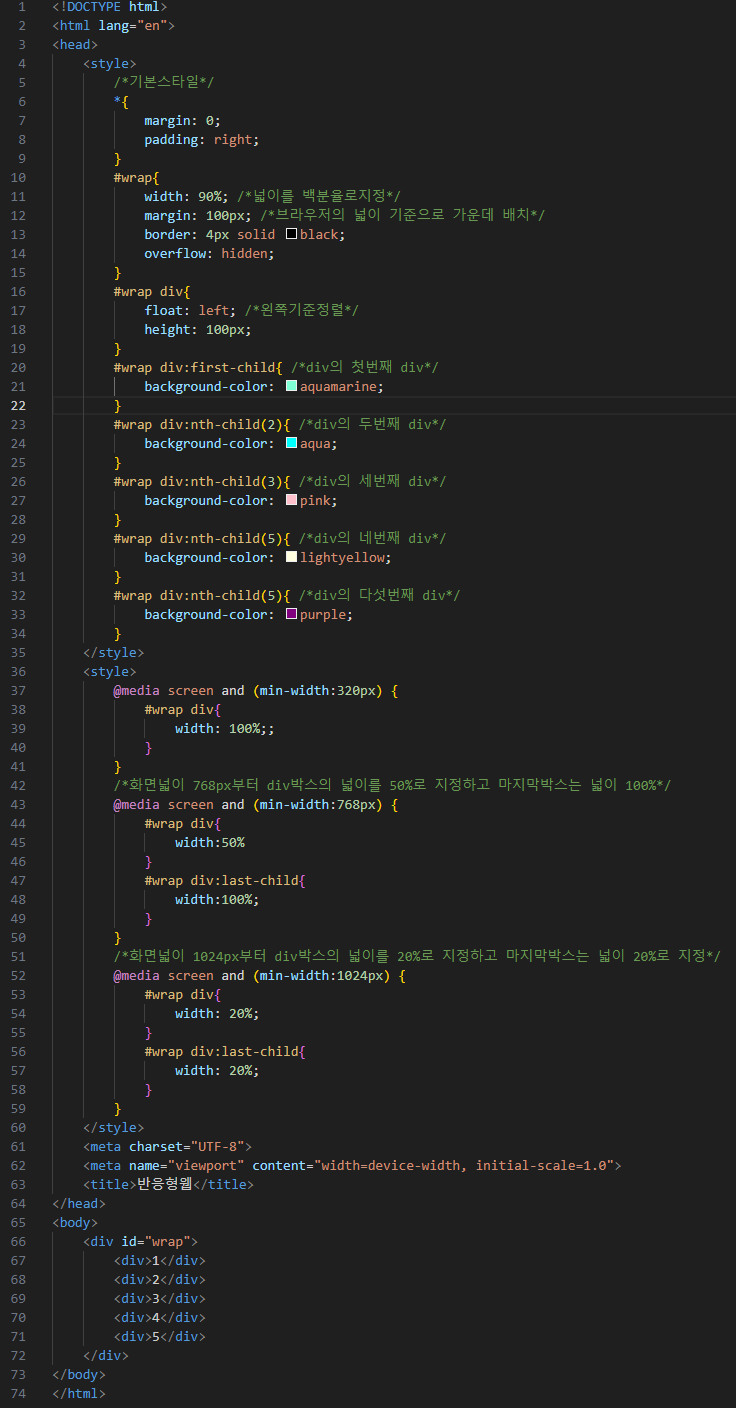The image size is (736, 1408).
Task: Click the "#wrap div:nth-child(2)" selector
Action: click(199, 424)
